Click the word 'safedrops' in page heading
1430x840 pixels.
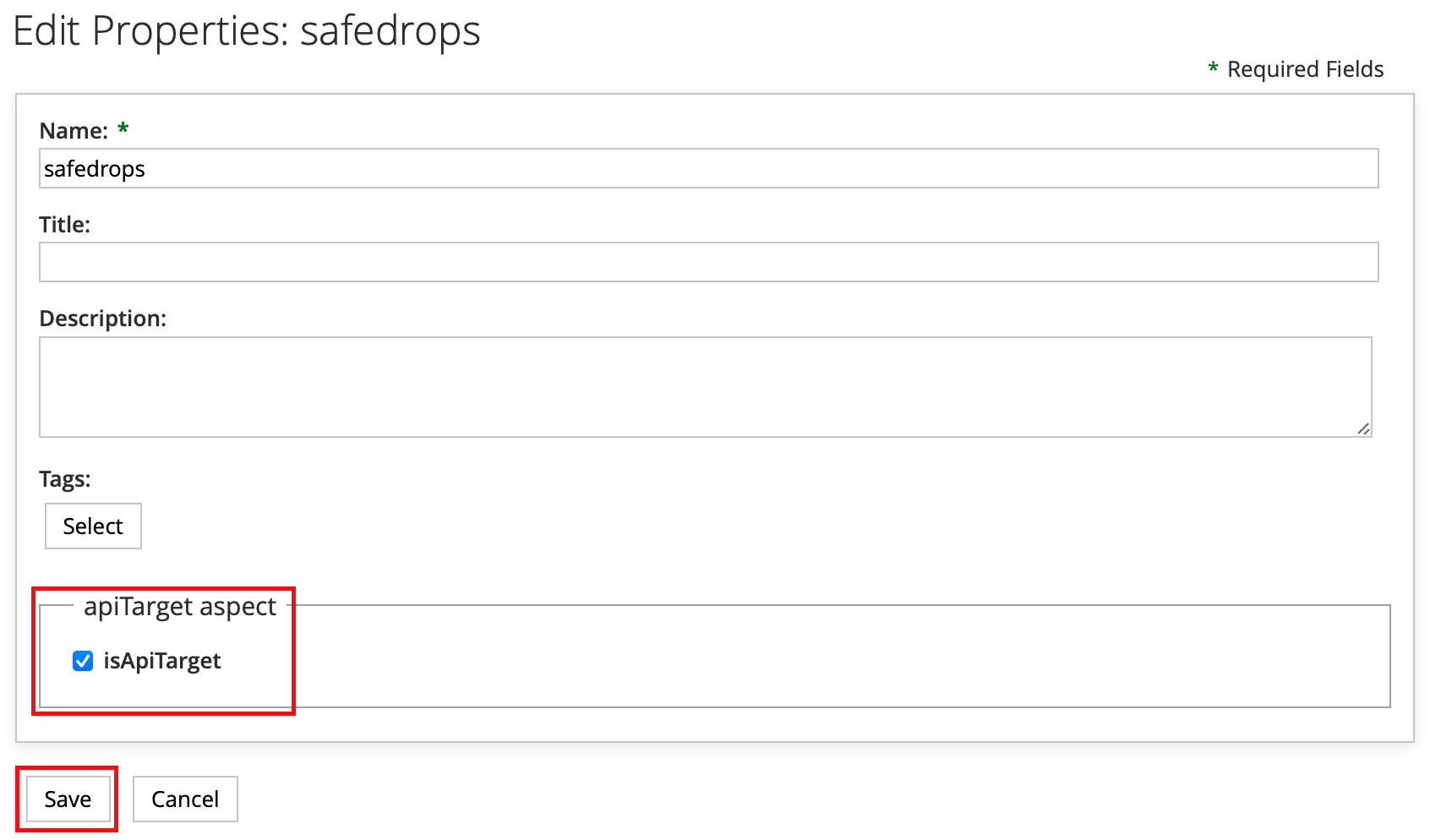coord(390,32)
